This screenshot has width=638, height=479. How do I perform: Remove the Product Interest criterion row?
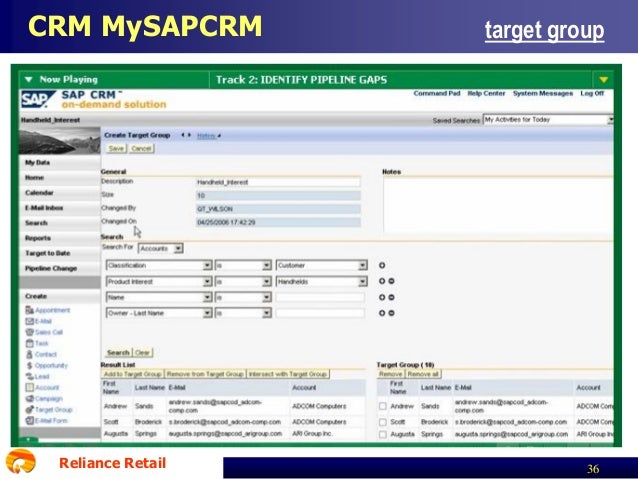[x=391, y=281]
